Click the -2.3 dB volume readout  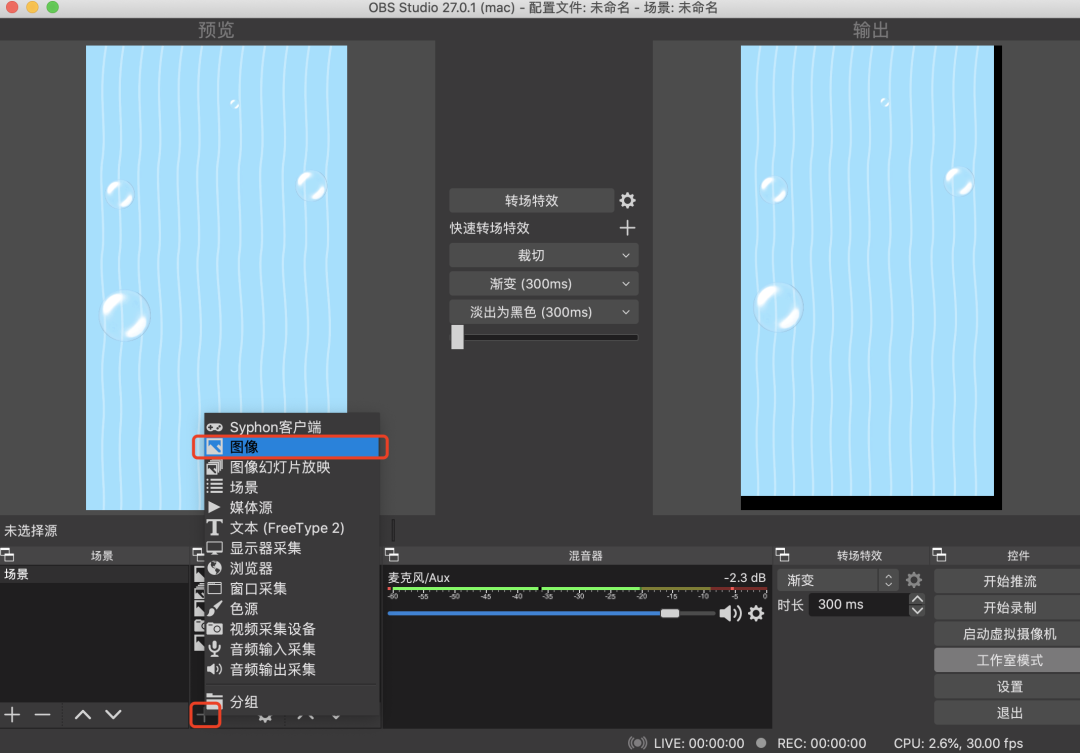tap(745, 577)
